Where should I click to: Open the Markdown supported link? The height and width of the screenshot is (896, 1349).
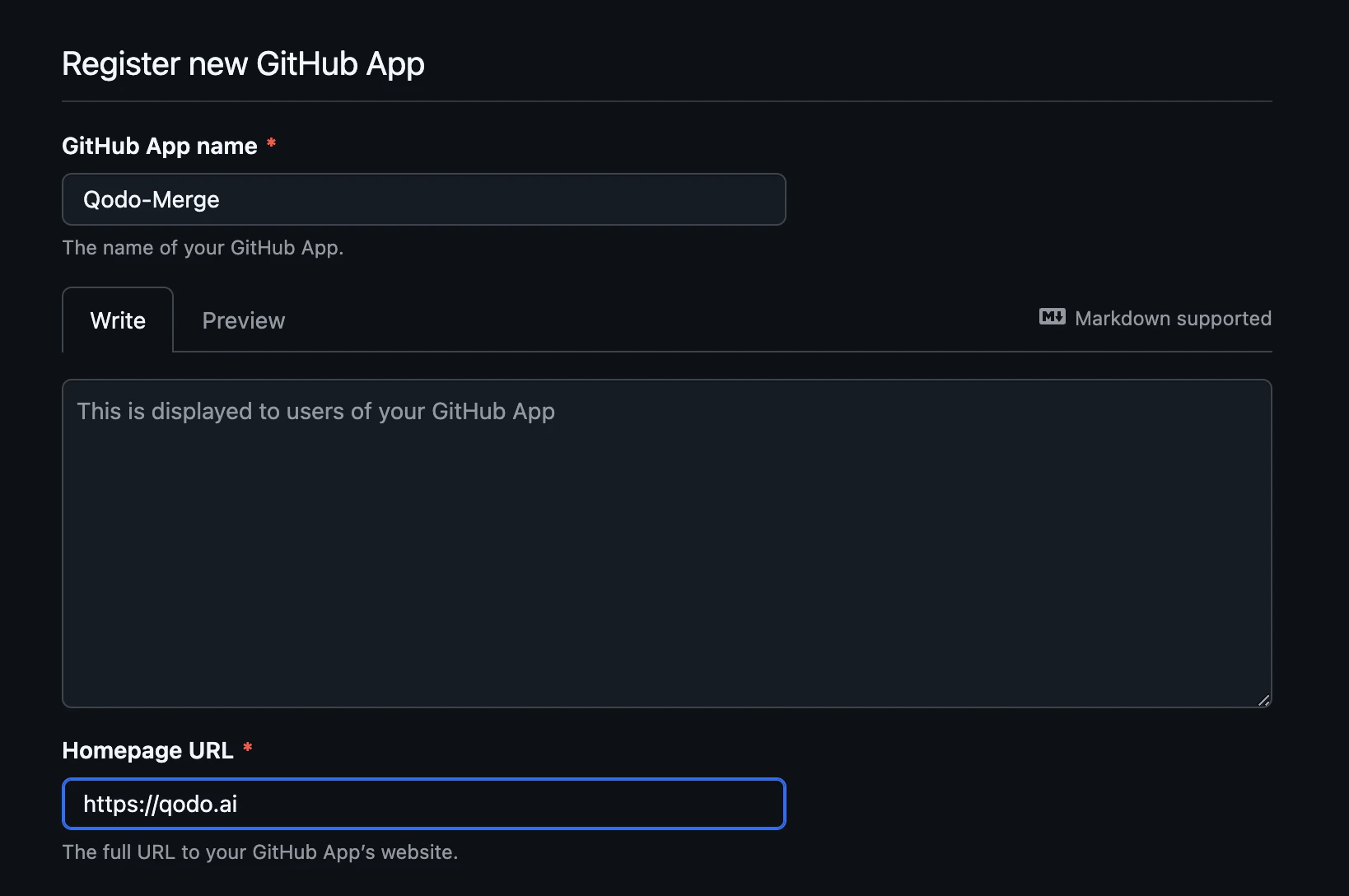[x=1155, y=318]
